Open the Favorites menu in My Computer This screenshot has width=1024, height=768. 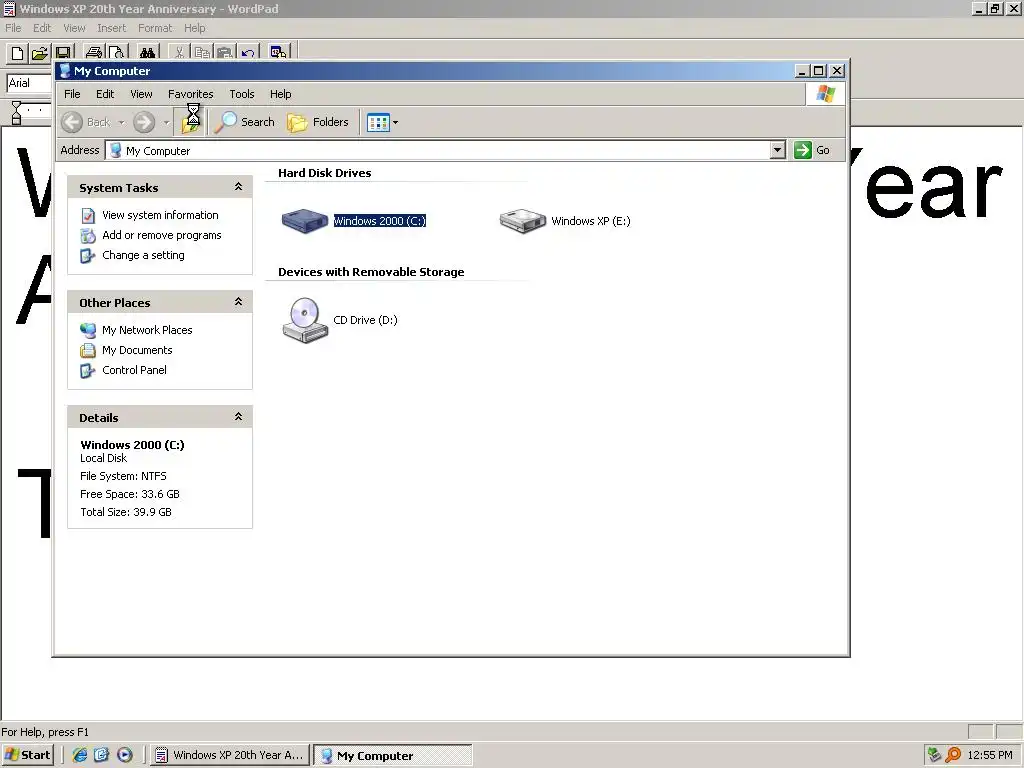click(191, 94)
